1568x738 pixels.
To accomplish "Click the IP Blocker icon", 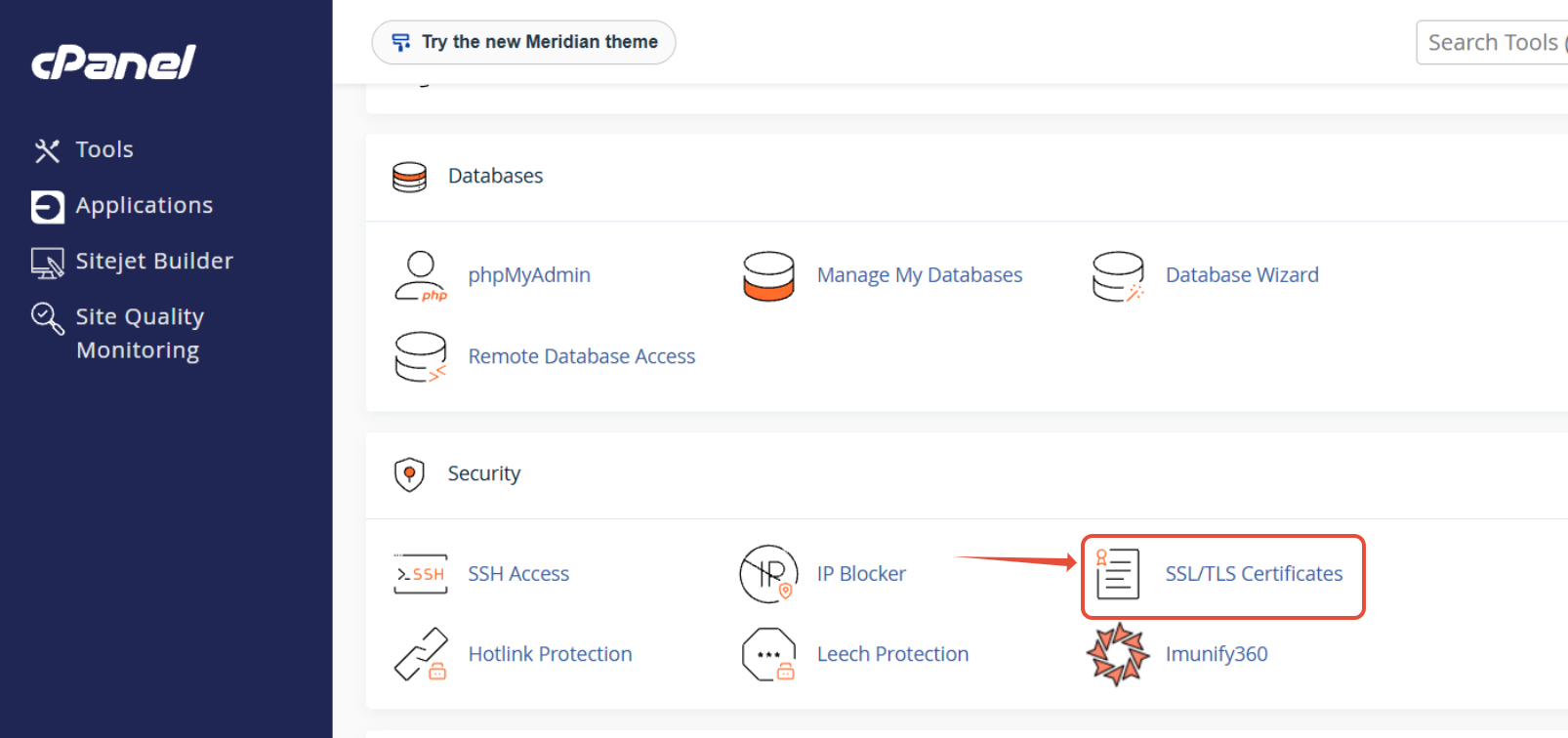I will pyautogui.click(x=769, y=574).
